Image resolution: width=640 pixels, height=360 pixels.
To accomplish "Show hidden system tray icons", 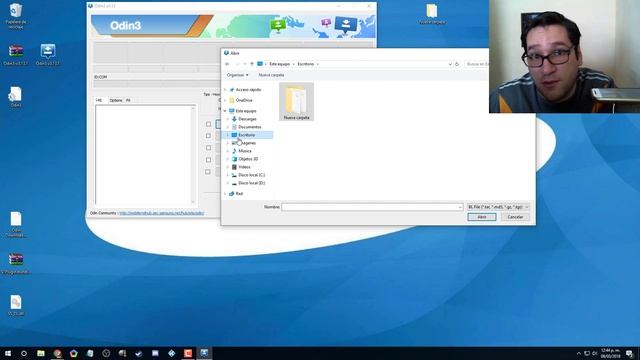I will tap(578, 353).
